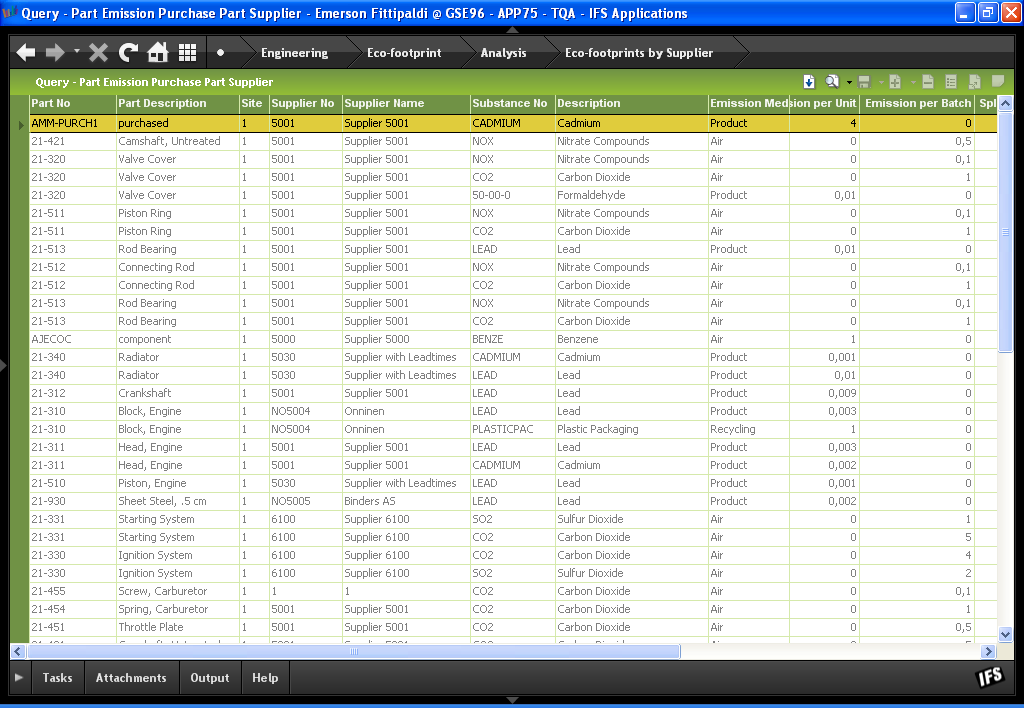Sort by Emission per Batch column header
The width and height of the screenshot is (1024, 708).
tap(918, 103)
